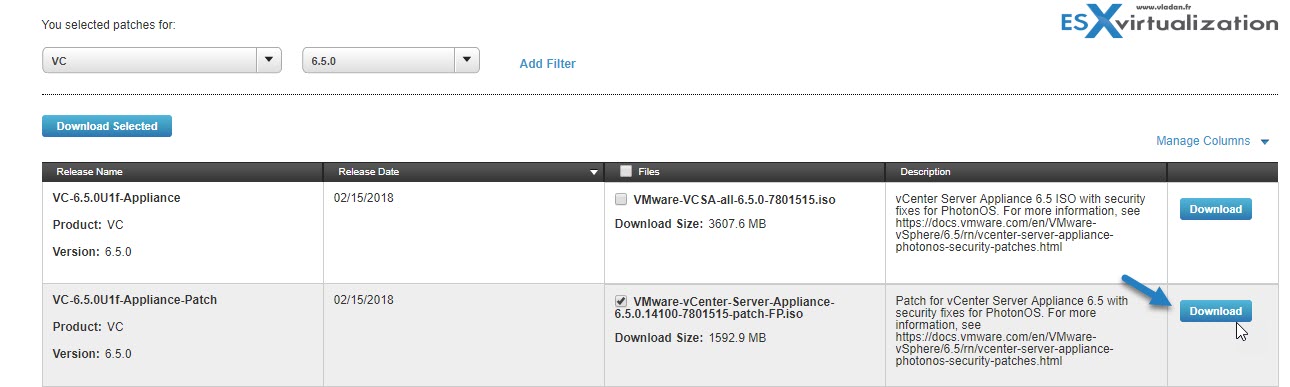Click the Download Selected button
This screenshot has height=387, width=1290.
pos(107,126)
